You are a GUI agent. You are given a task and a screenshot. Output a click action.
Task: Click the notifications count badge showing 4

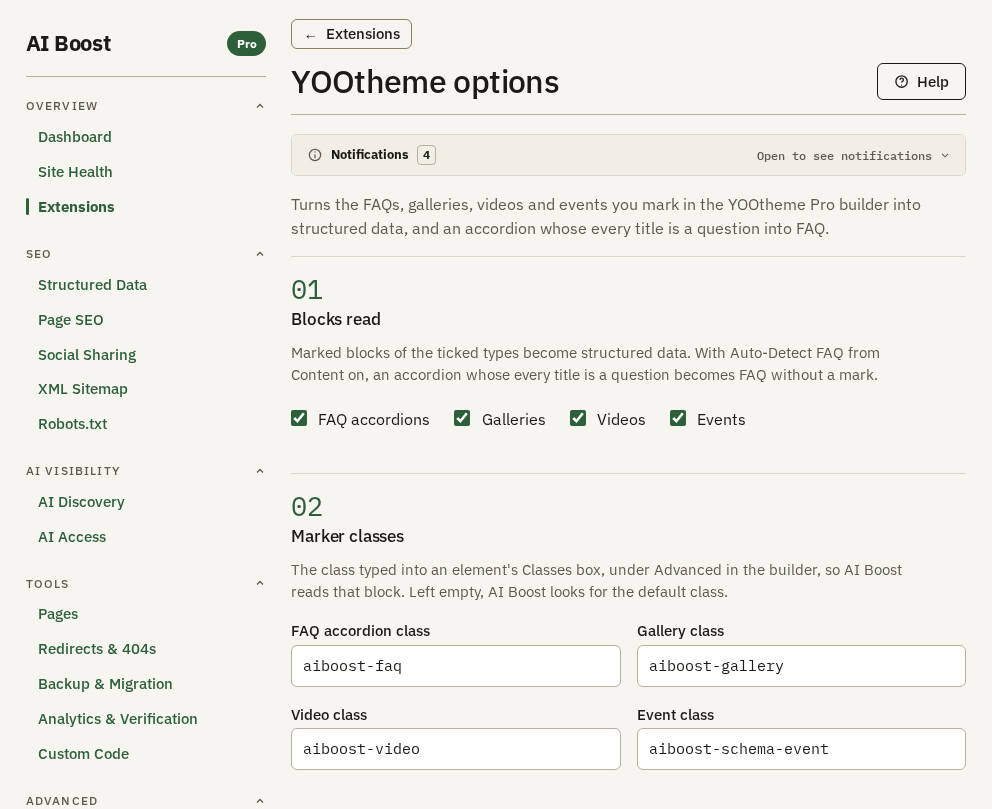(426, 155)
